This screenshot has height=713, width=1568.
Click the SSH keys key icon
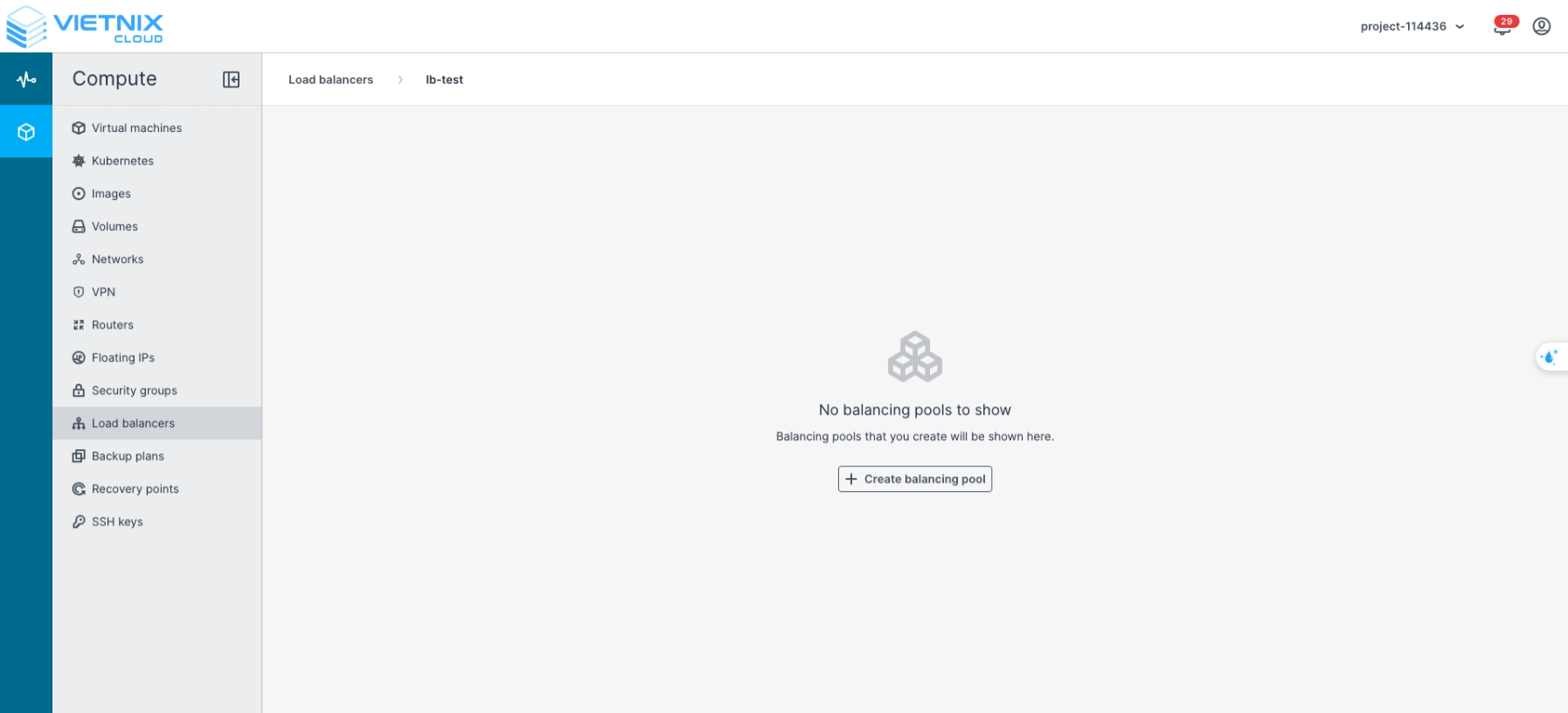click(79, 522)
